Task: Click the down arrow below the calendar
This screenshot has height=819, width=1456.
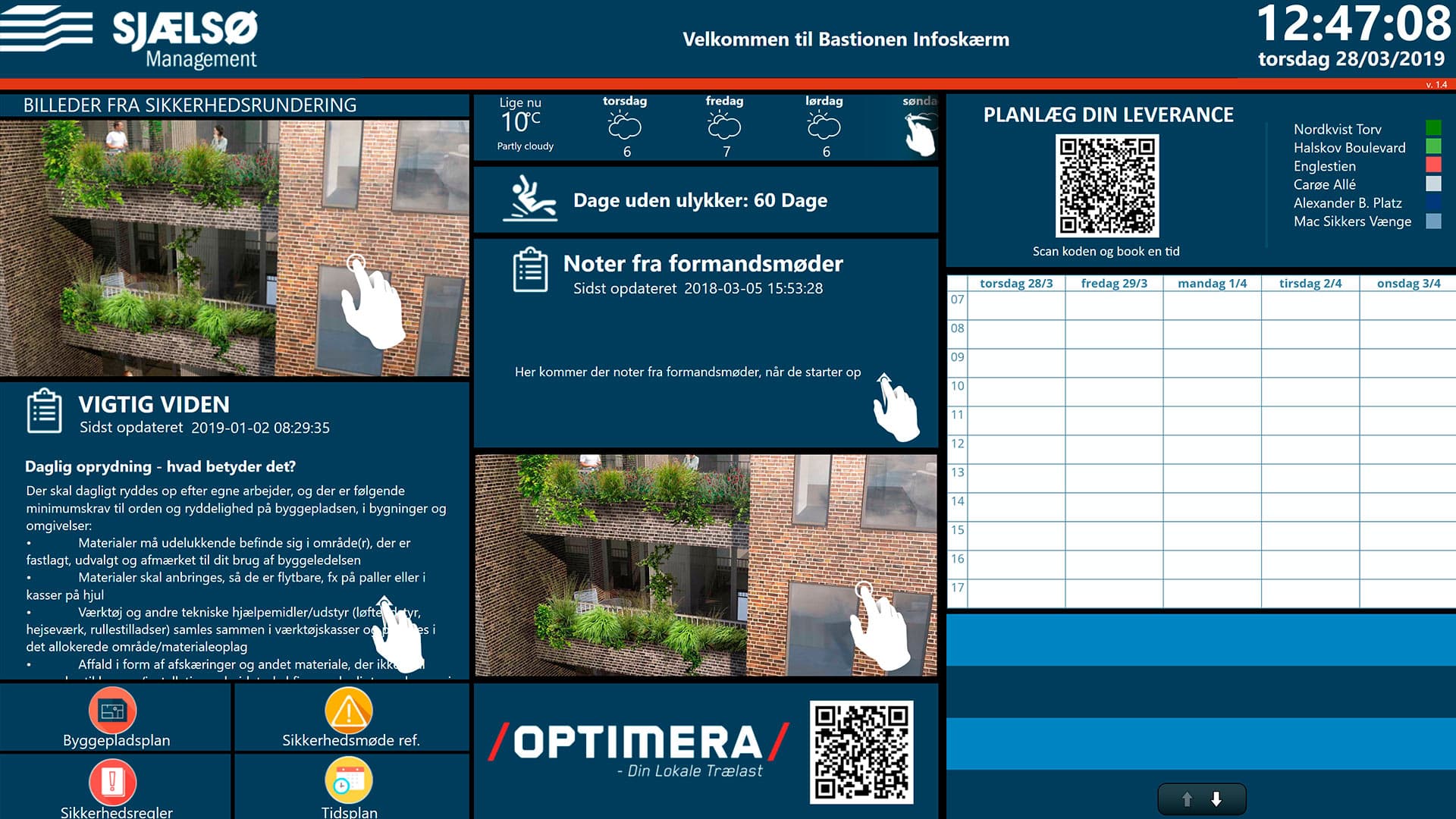Action: click(1216, 799)
